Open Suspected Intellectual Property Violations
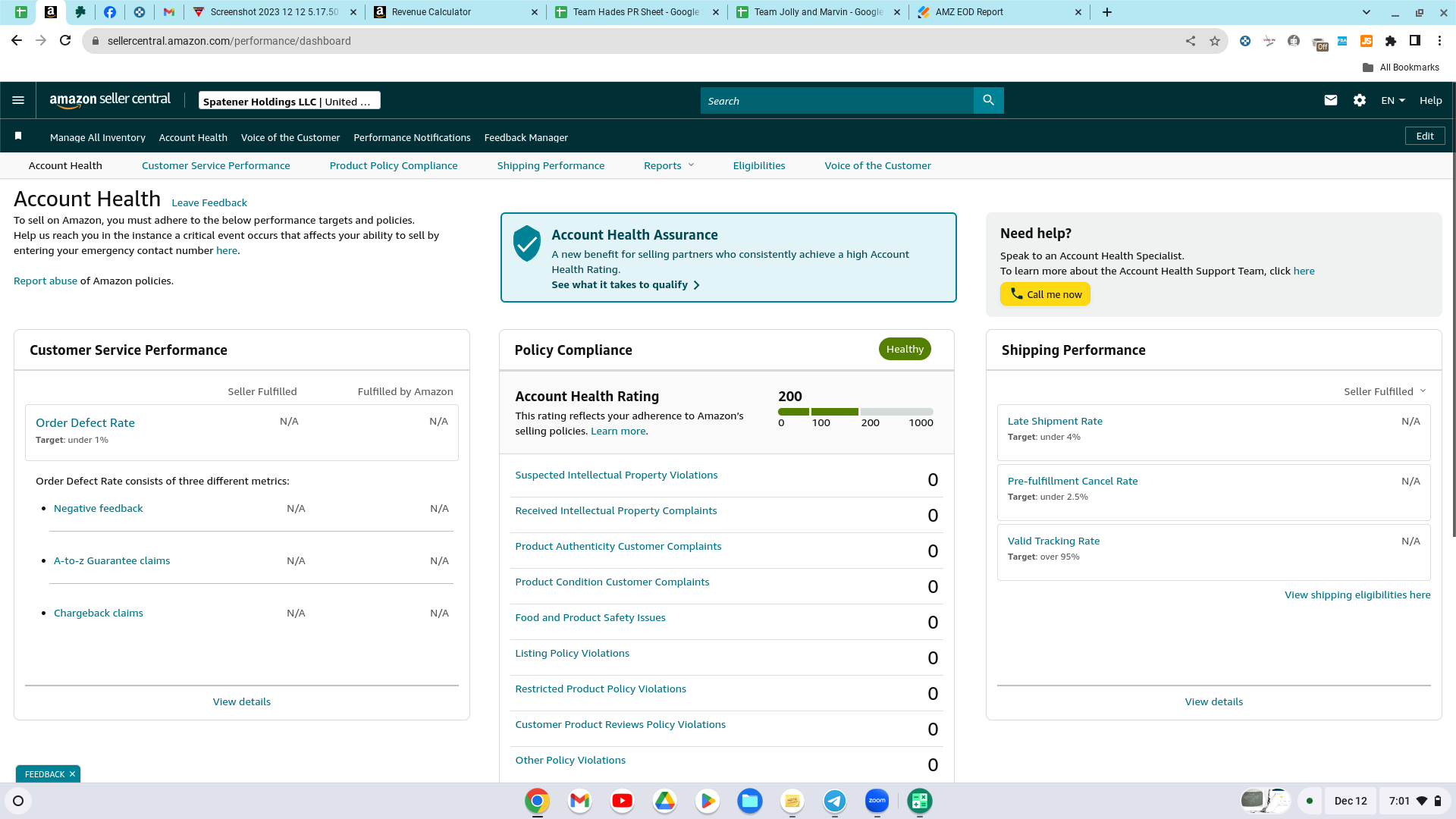 point(617,475)
